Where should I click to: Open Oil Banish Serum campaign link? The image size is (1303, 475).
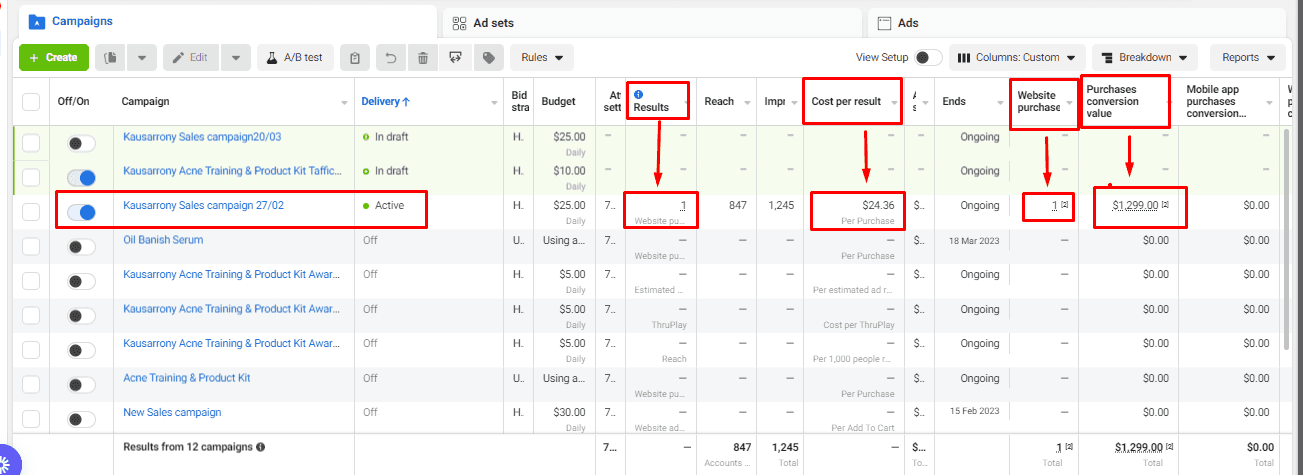coord(163,240)
